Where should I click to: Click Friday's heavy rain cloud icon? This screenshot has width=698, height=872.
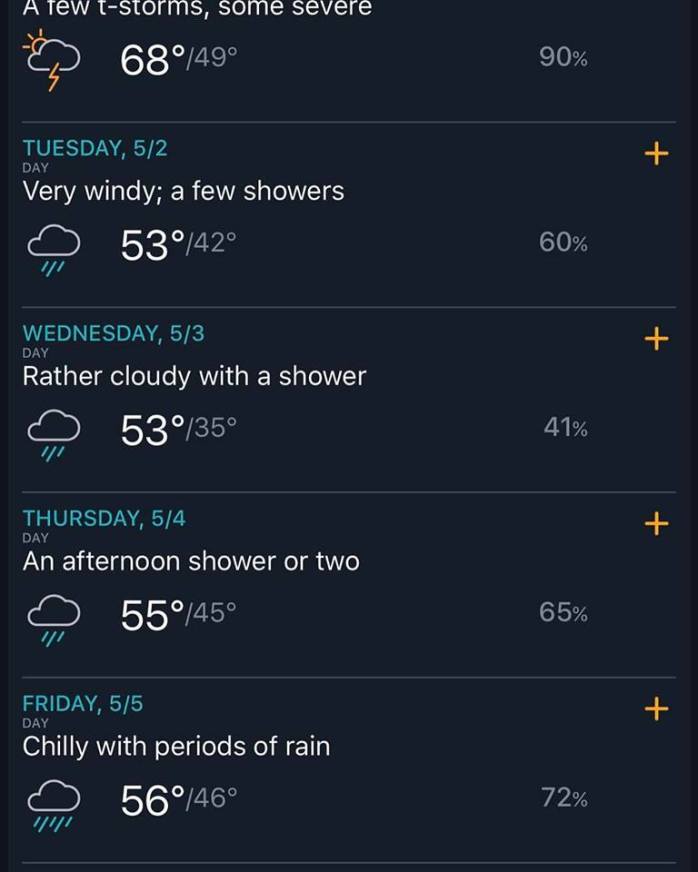click(x=52, y=802)
